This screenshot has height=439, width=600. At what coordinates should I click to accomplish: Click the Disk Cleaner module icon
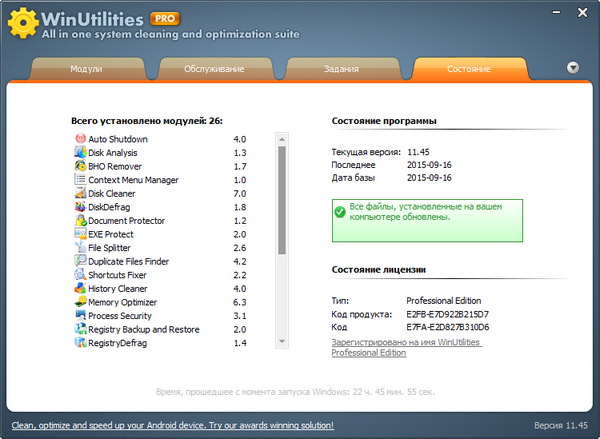(x=80, y=194)
